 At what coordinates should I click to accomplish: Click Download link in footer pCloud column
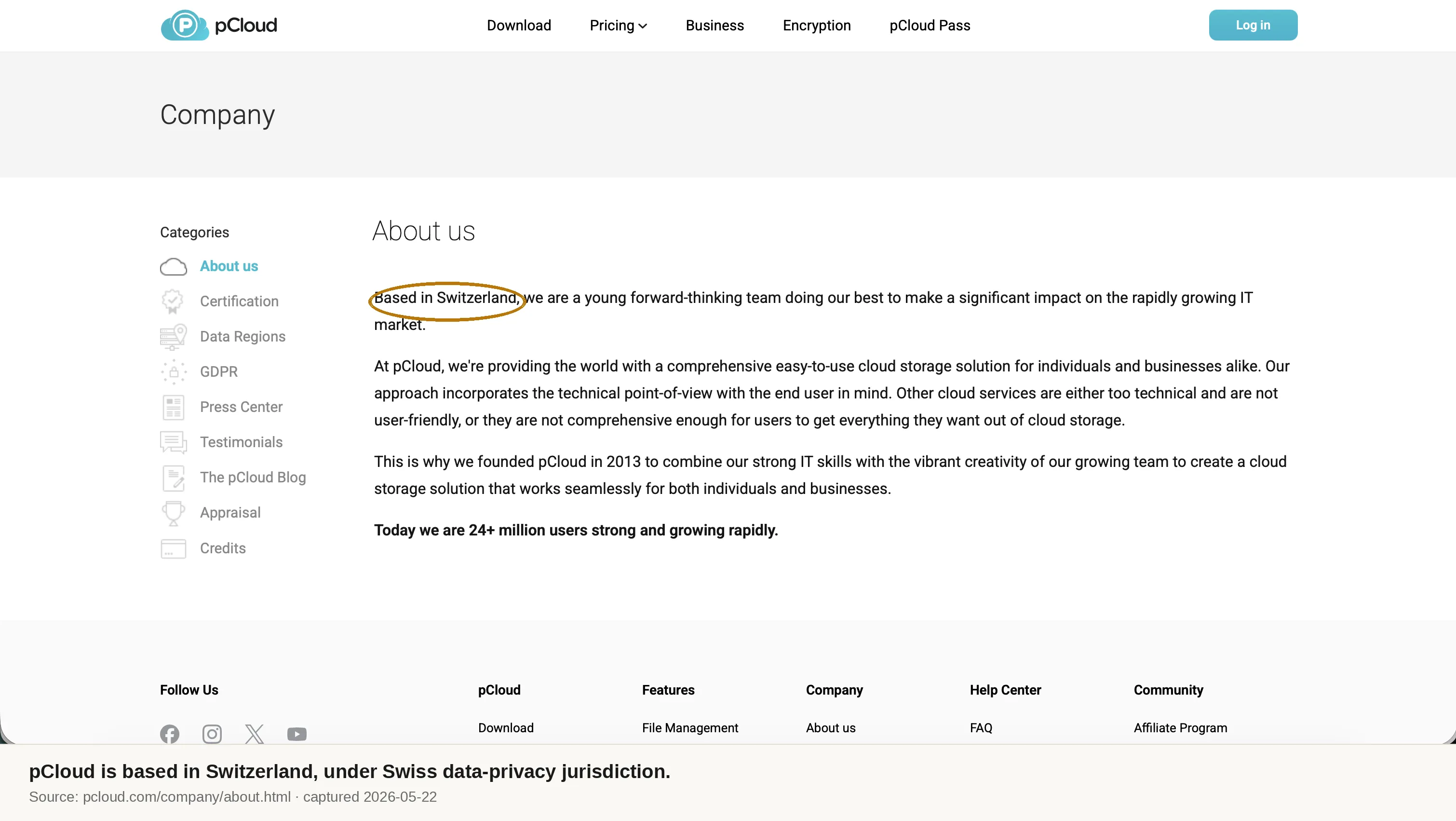[505, 728]
